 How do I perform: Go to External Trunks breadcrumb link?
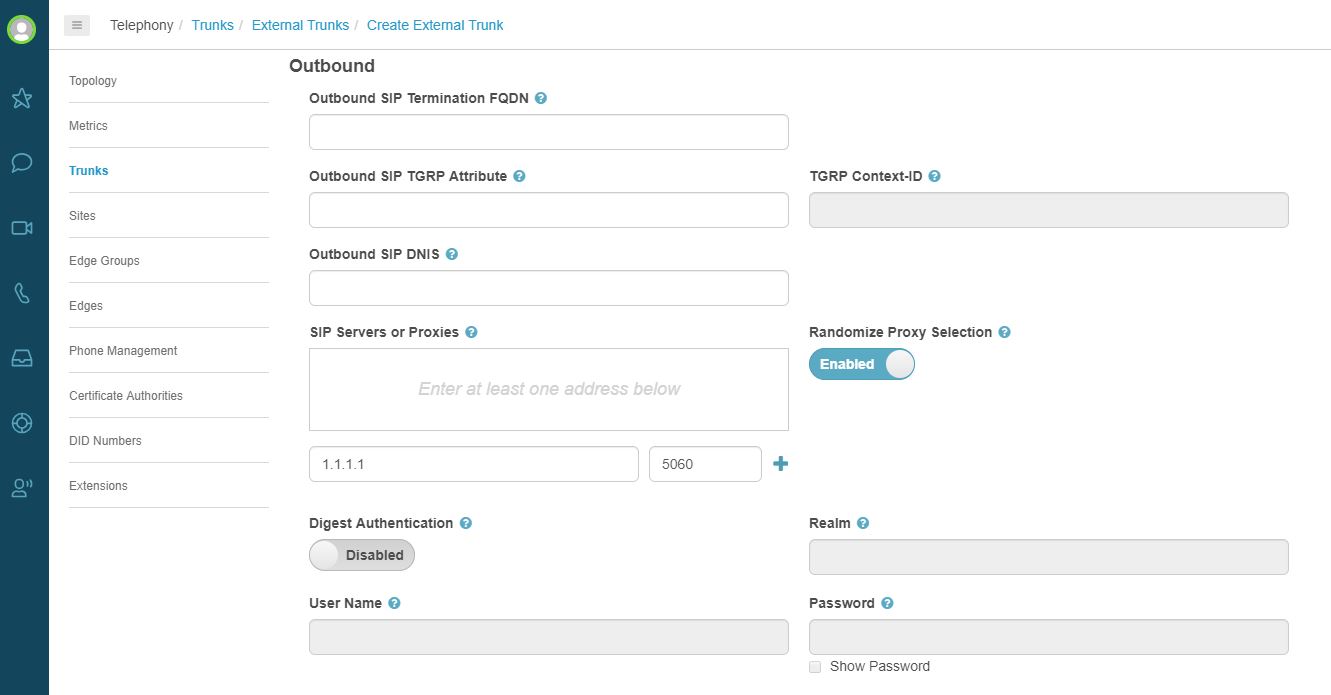[300, 25]
